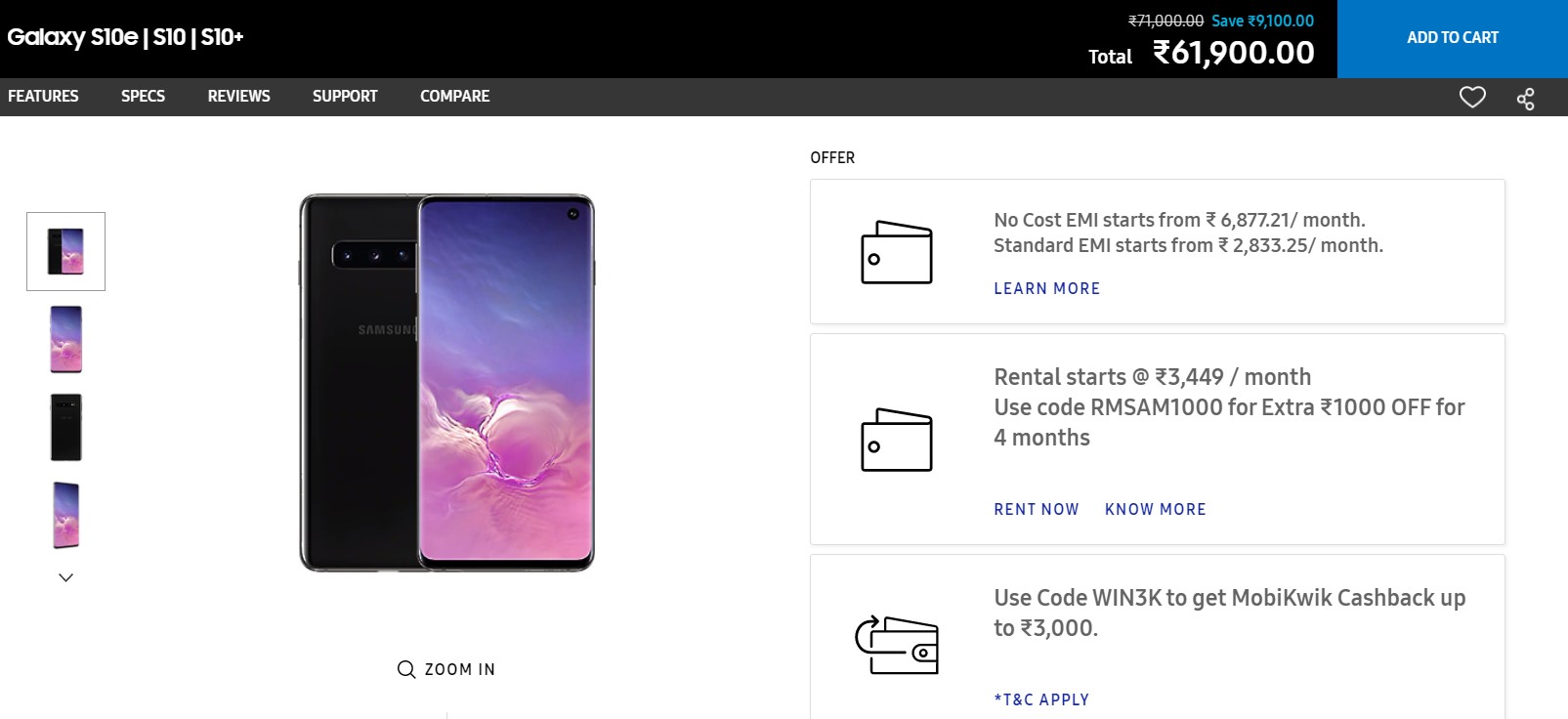Click Learn More under EMI offer
The width and height of the screenshot is (1568, 719).
[x=1046, y=288]
